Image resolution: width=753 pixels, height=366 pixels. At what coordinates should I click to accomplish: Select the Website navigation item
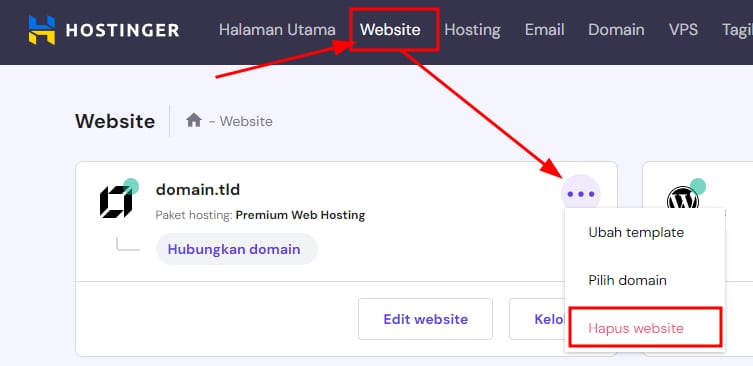390,30
